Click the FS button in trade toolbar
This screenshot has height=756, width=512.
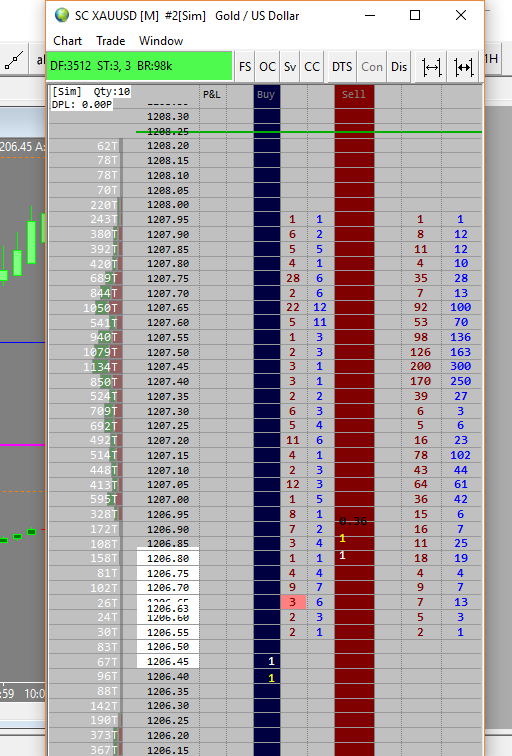point(245,67)
